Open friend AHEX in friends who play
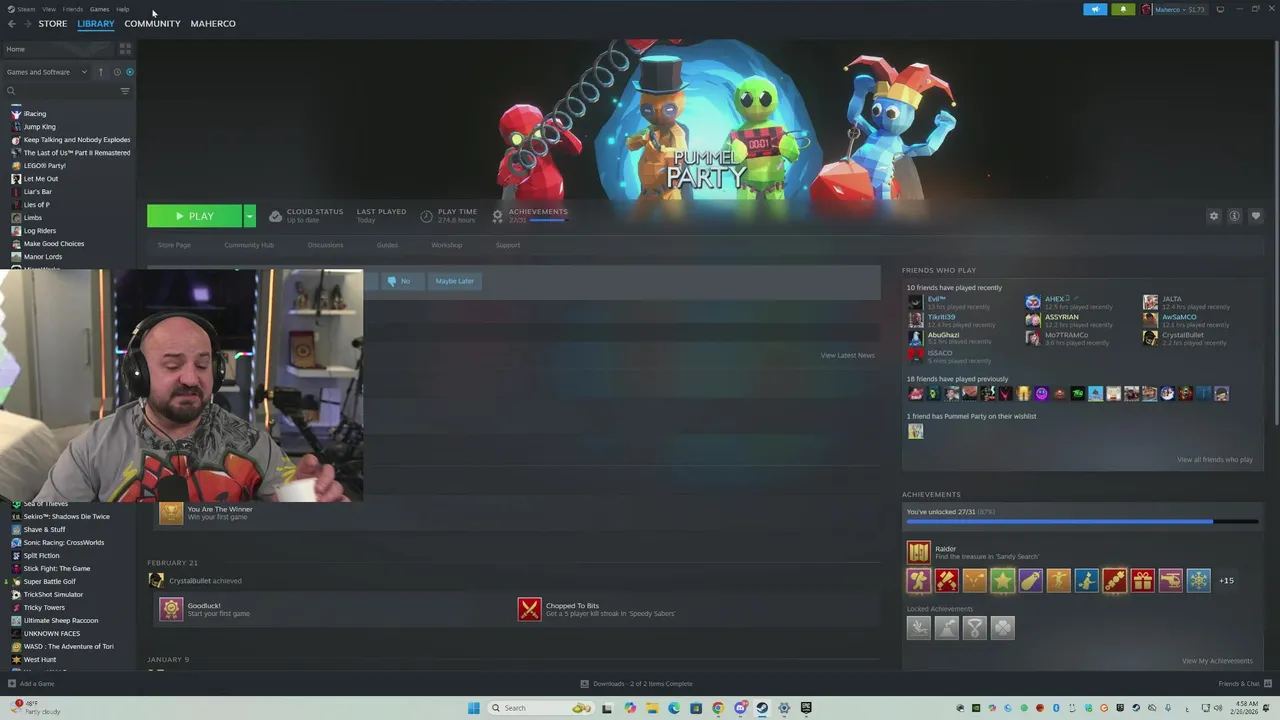This screenshot has height=720, width=1280. [1054, 299]
